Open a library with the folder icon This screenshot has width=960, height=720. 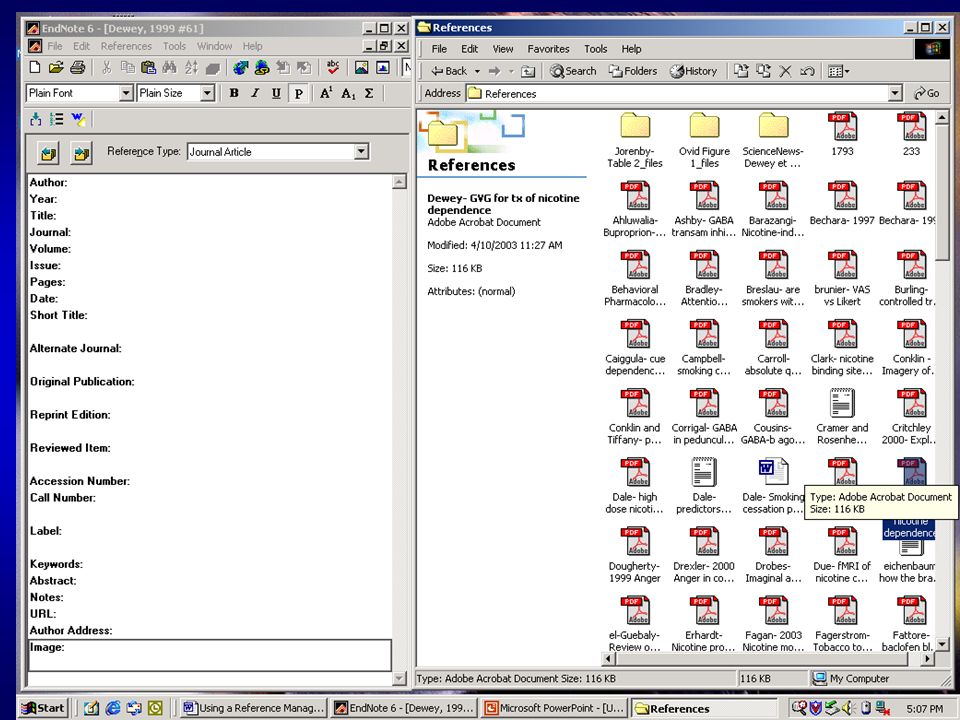pos(56,67)
